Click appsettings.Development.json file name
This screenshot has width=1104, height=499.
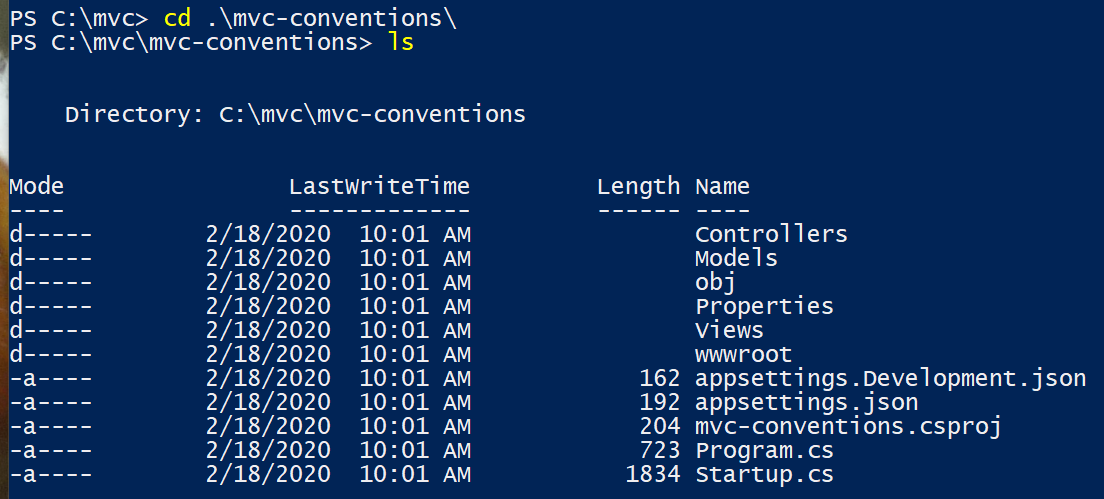tap(890, 379)
